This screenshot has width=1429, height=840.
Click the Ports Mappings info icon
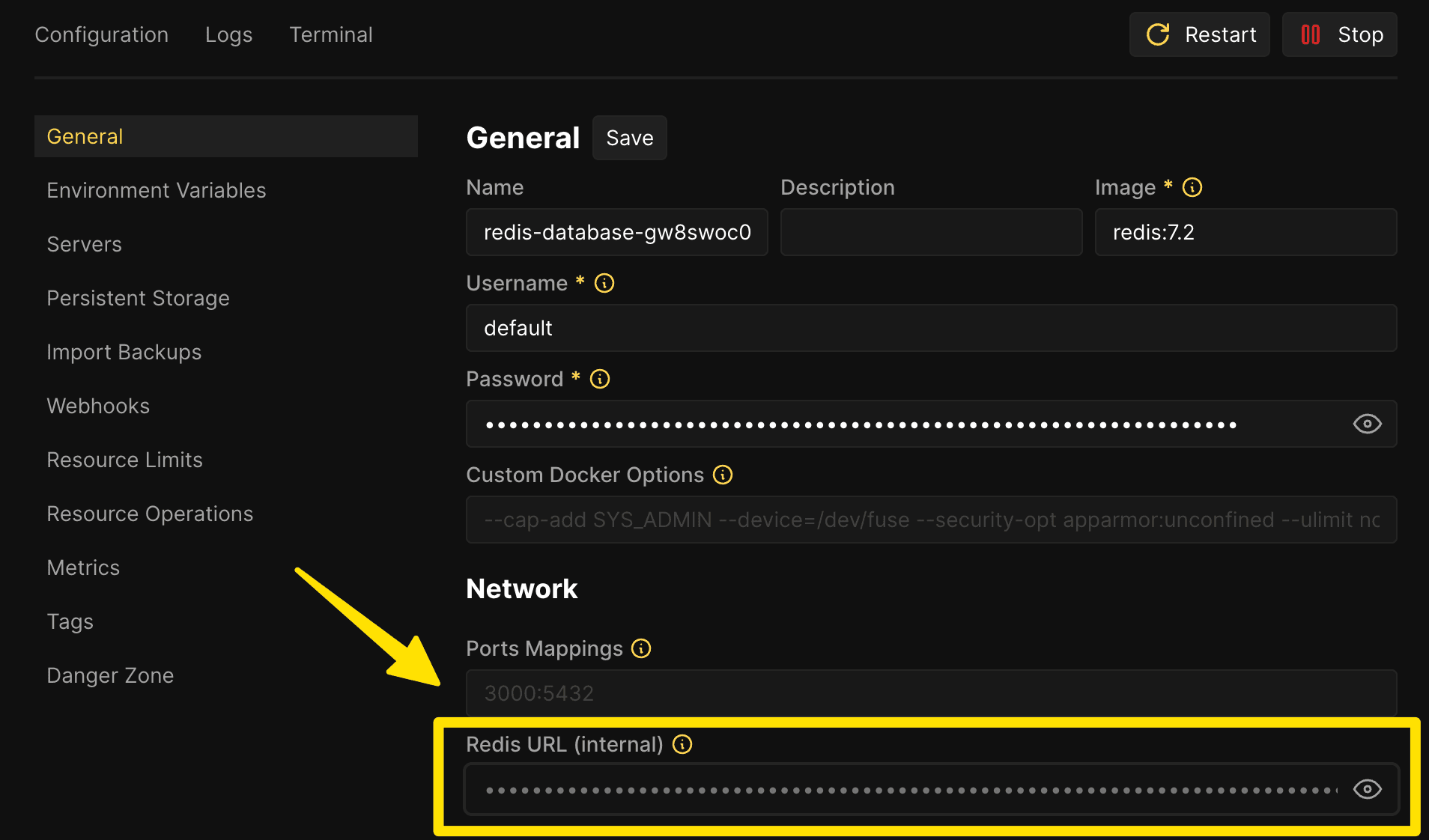click(641, 648)
